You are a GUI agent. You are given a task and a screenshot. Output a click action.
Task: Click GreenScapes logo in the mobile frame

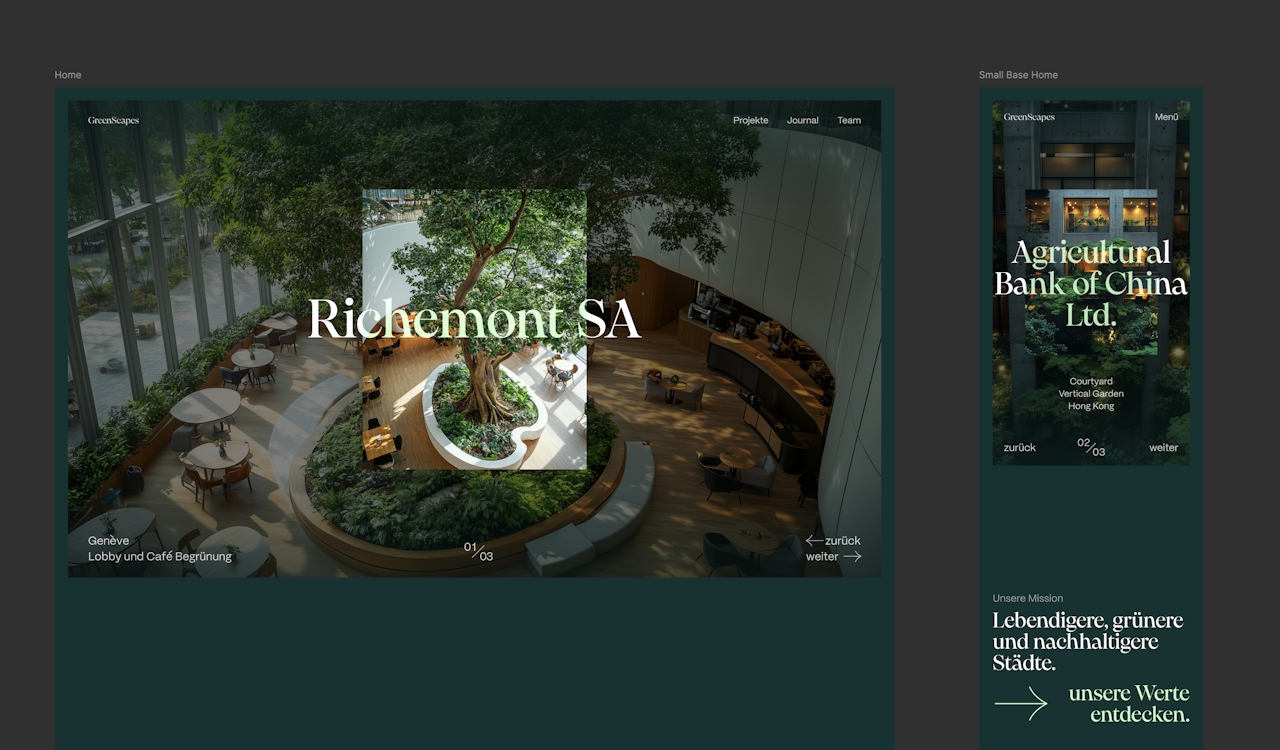click(1029, 117)
